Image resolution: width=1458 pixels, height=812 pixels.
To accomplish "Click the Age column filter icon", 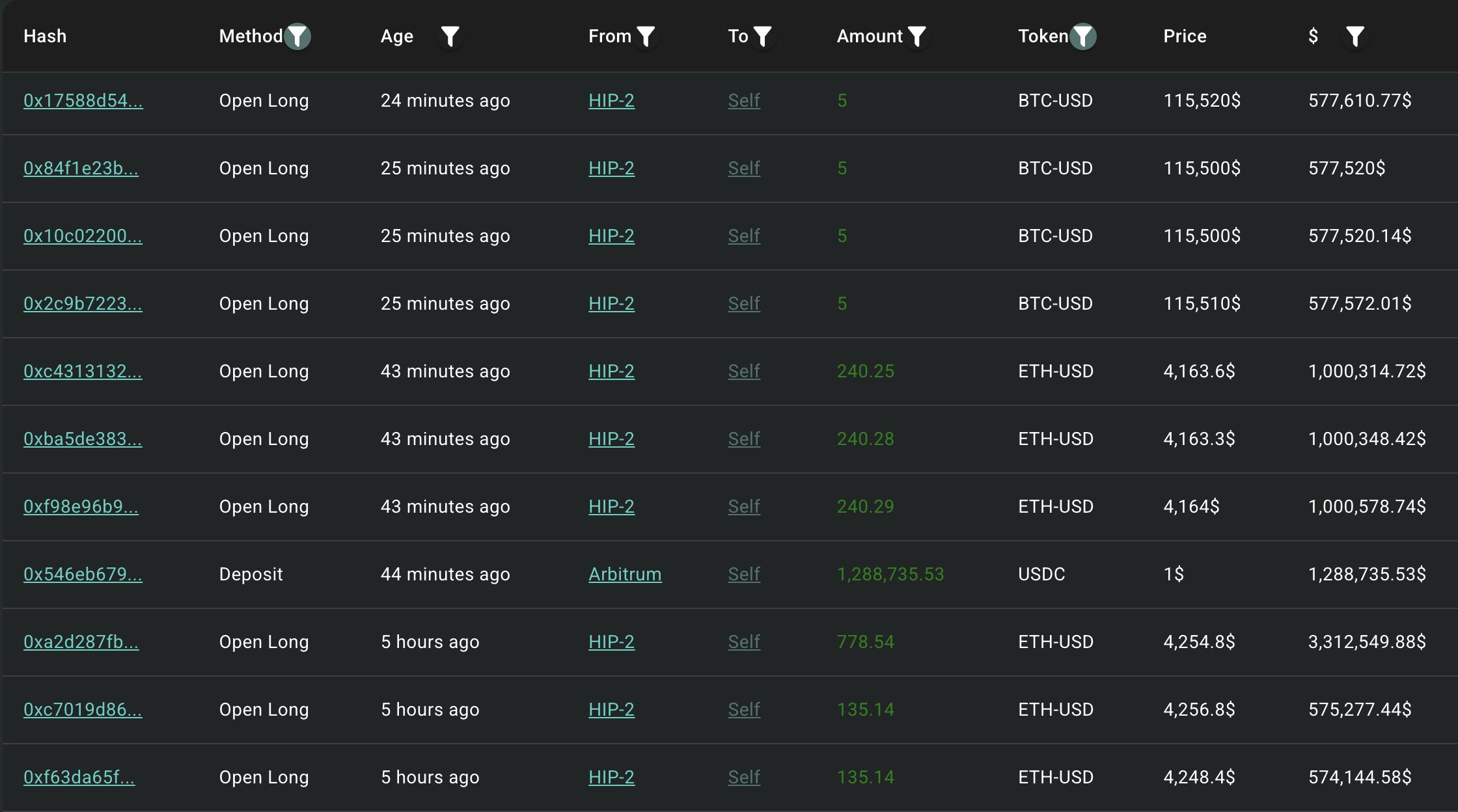I will pyautogui.click(x=450, y=36).
